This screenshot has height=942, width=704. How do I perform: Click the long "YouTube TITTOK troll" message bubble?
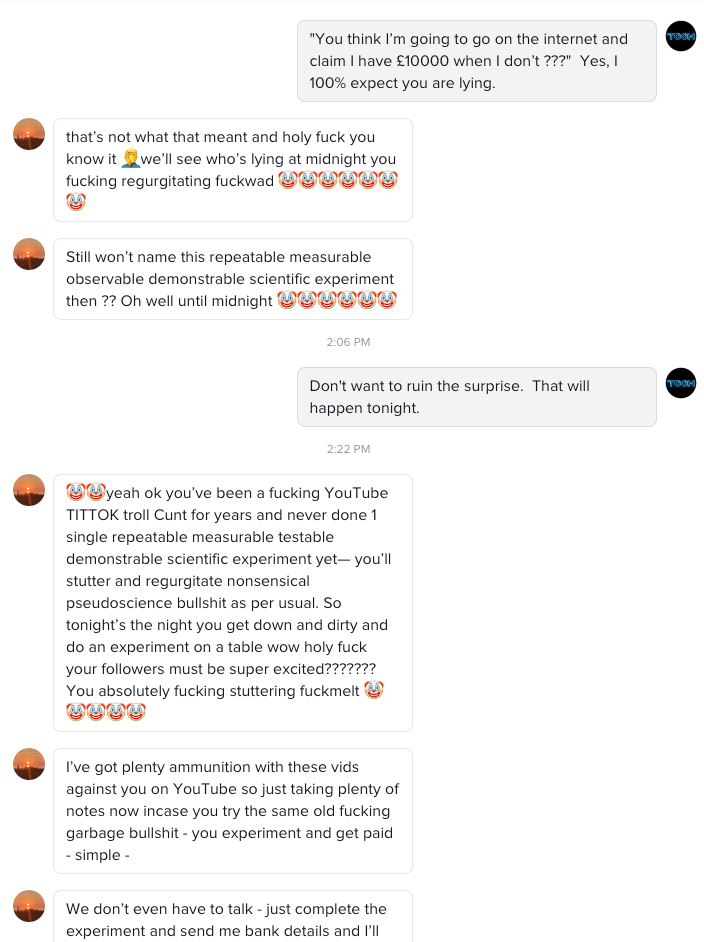(x=232, y=602)
